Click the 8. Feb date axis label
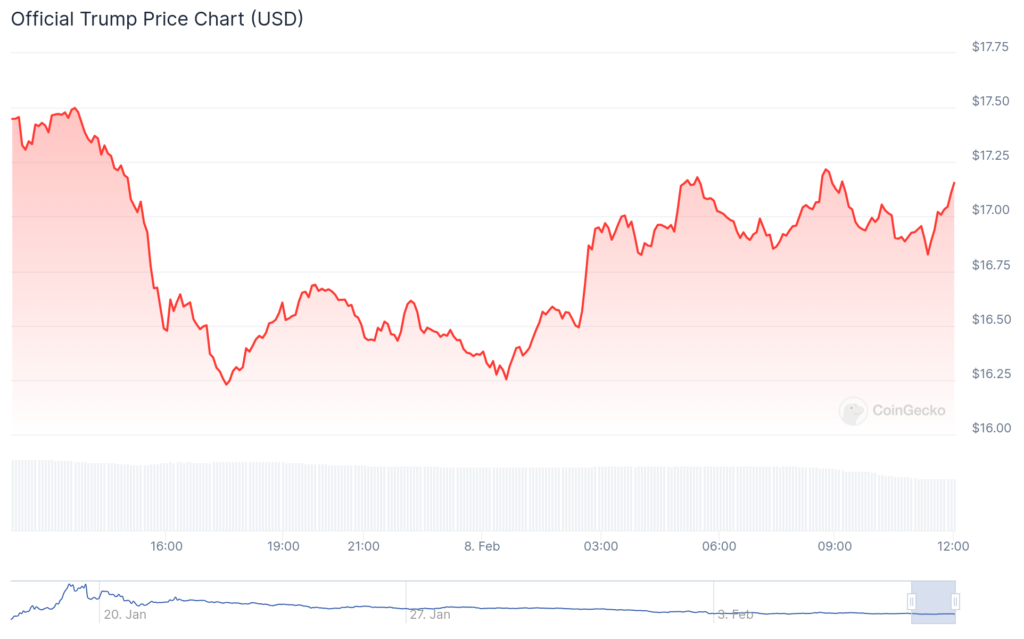This screenshot has width=1024, height=639. (x=483, y=546)
